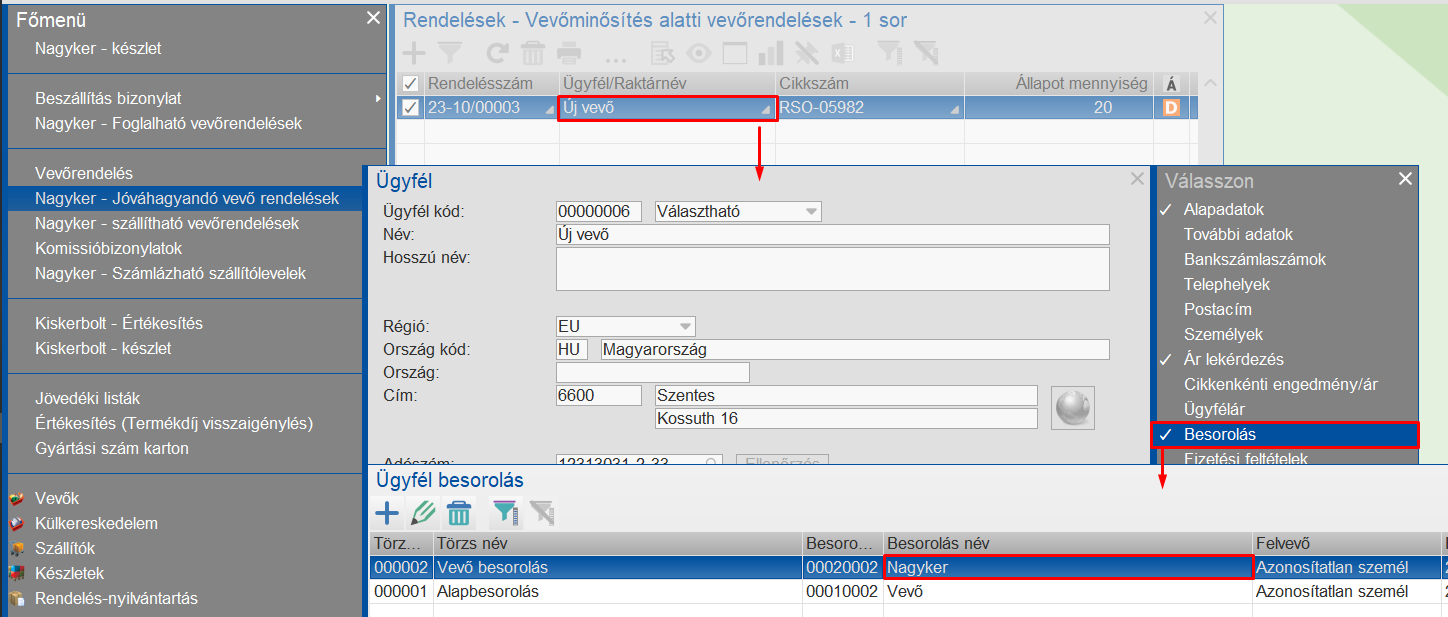Click the eye view icon in the Rendelések toolbar
This screenshot has width=1448, height=617.
coord(698,53)
